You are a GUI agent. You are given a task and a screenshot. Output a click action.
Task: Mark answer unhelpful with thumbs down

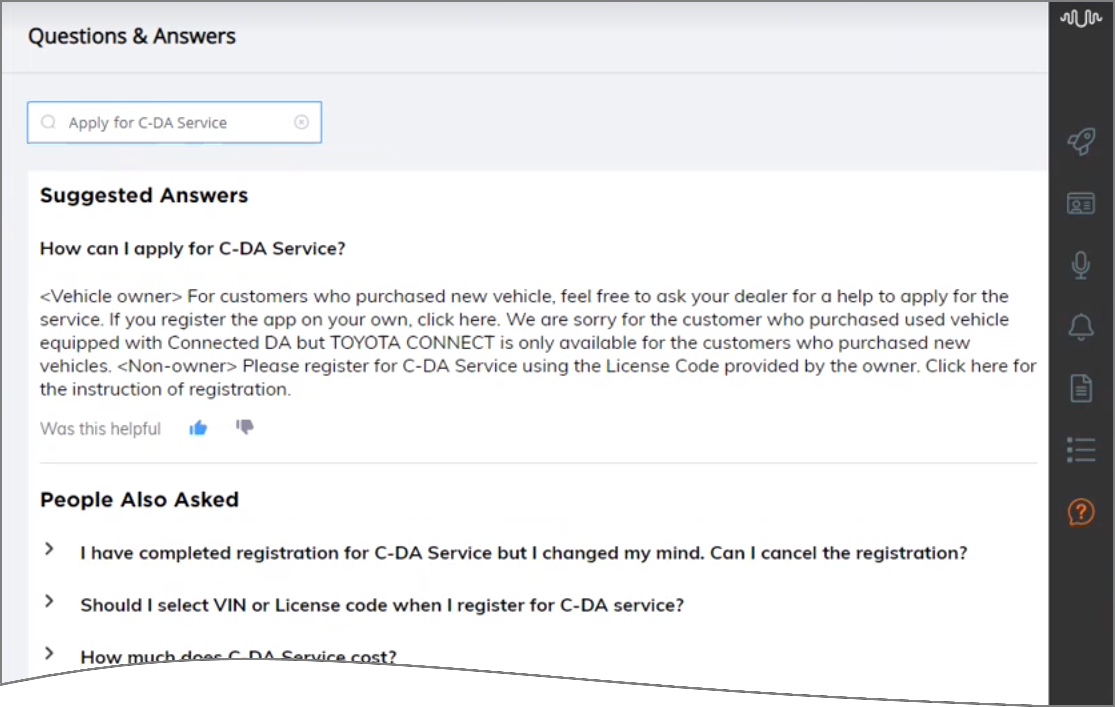[x=245, y=427]
